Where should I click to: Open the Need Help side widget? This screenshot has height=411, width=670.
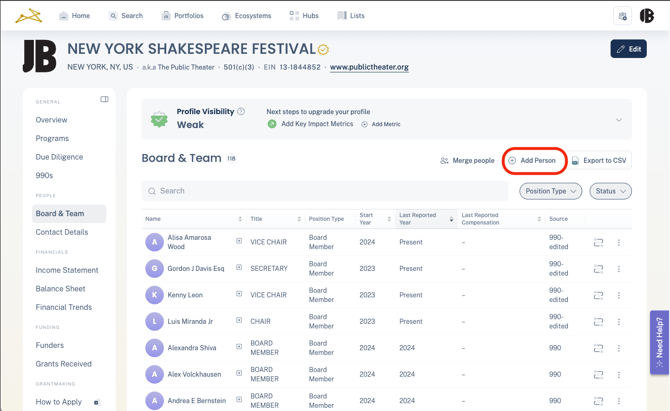(659, 342)
